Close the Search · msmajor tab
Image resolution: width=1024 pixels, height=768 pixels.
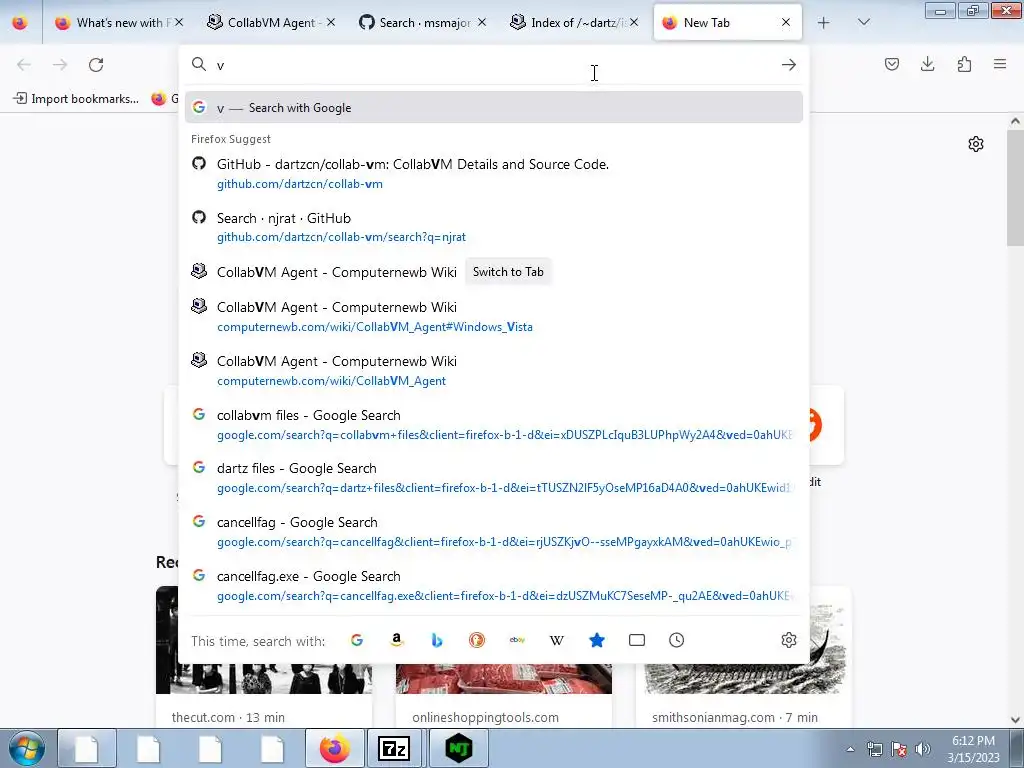tap(482, 23)
